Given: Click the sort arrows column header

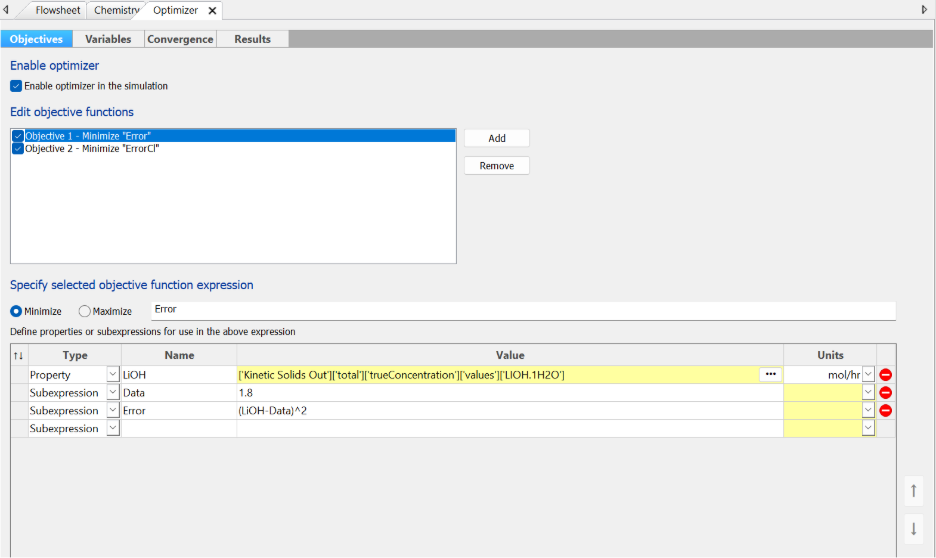Looking at the screenshot, I should click(x=19, y=355).
